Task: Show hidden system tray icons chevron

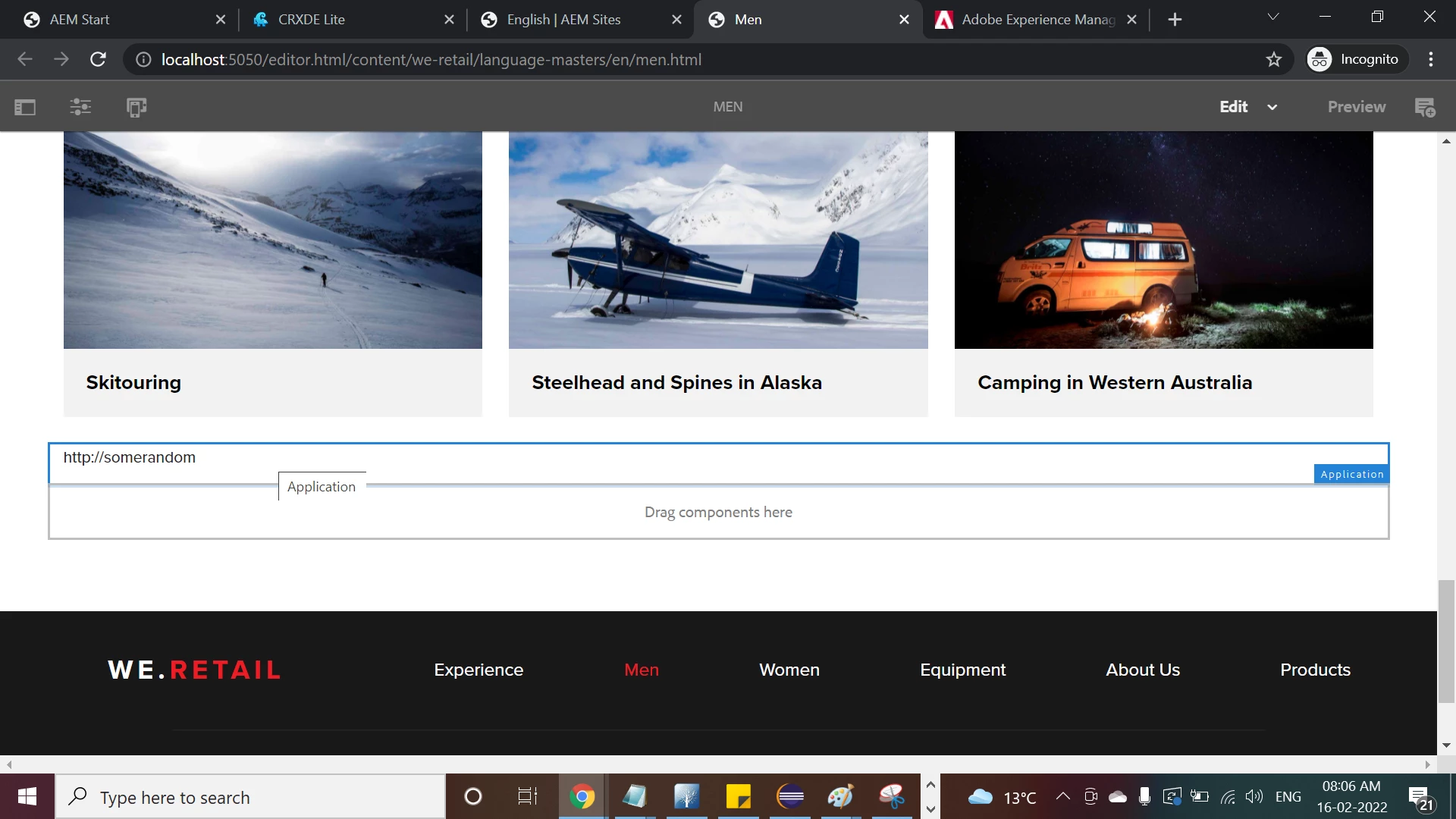Action: [x=1063, y=796]
